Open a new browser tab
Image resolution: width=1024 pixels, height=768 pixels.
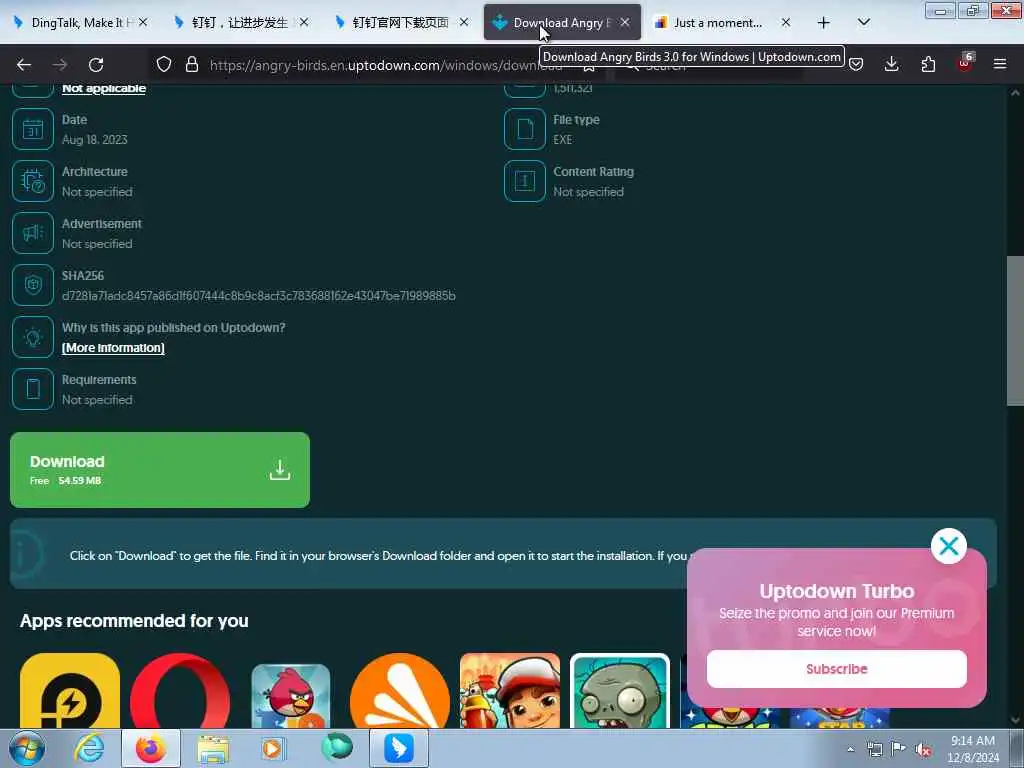tap(824, 23)
